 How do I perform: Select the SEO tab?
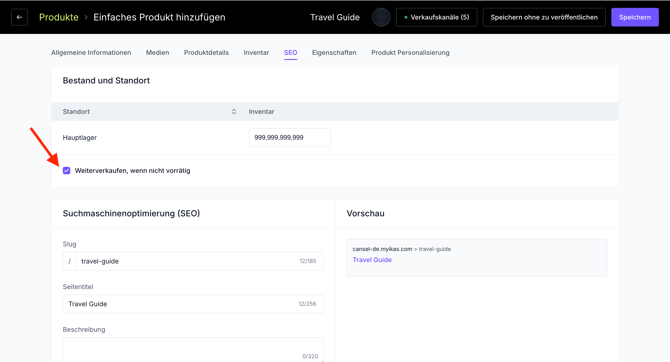(291, 53)
